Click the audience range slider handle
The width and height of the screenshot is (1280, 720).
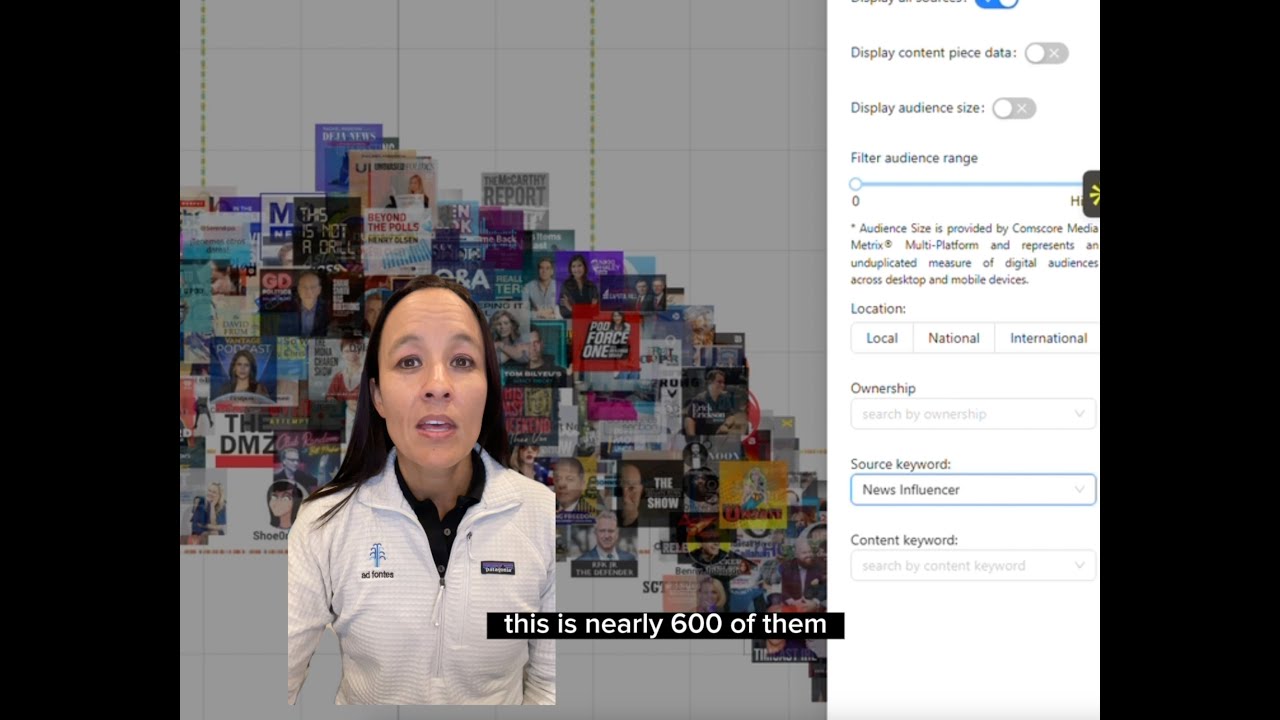(x=855, y=184)
